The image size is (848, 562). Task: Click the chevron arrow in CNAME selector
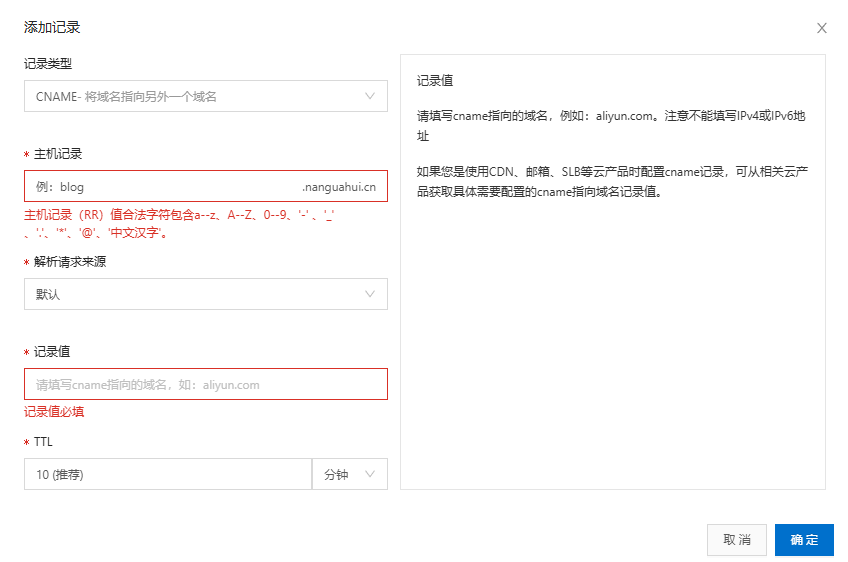point(371,96)
